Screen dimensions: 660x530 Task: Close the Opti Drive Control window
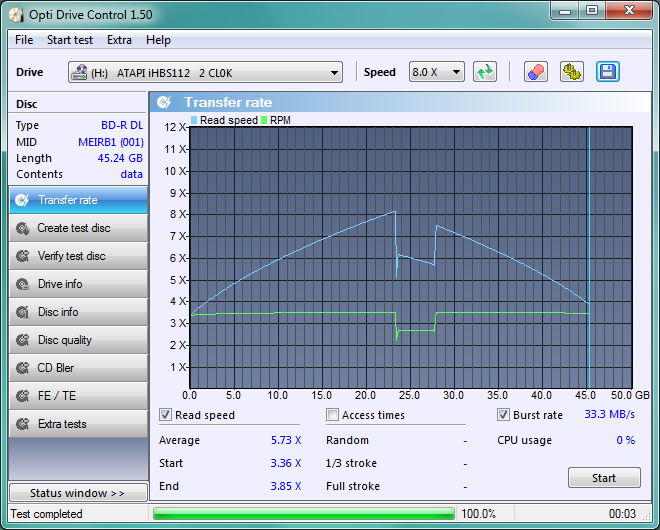click(629, 11)
